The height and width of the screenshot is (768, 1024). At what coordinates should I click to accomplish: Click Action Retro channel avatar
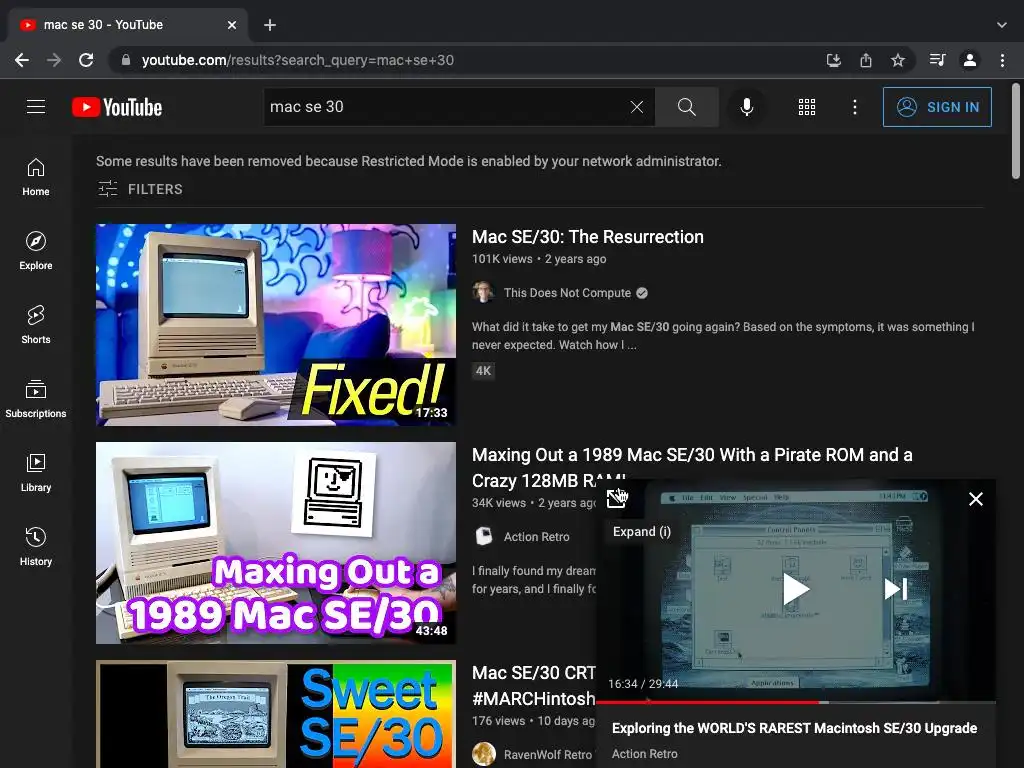483,536
